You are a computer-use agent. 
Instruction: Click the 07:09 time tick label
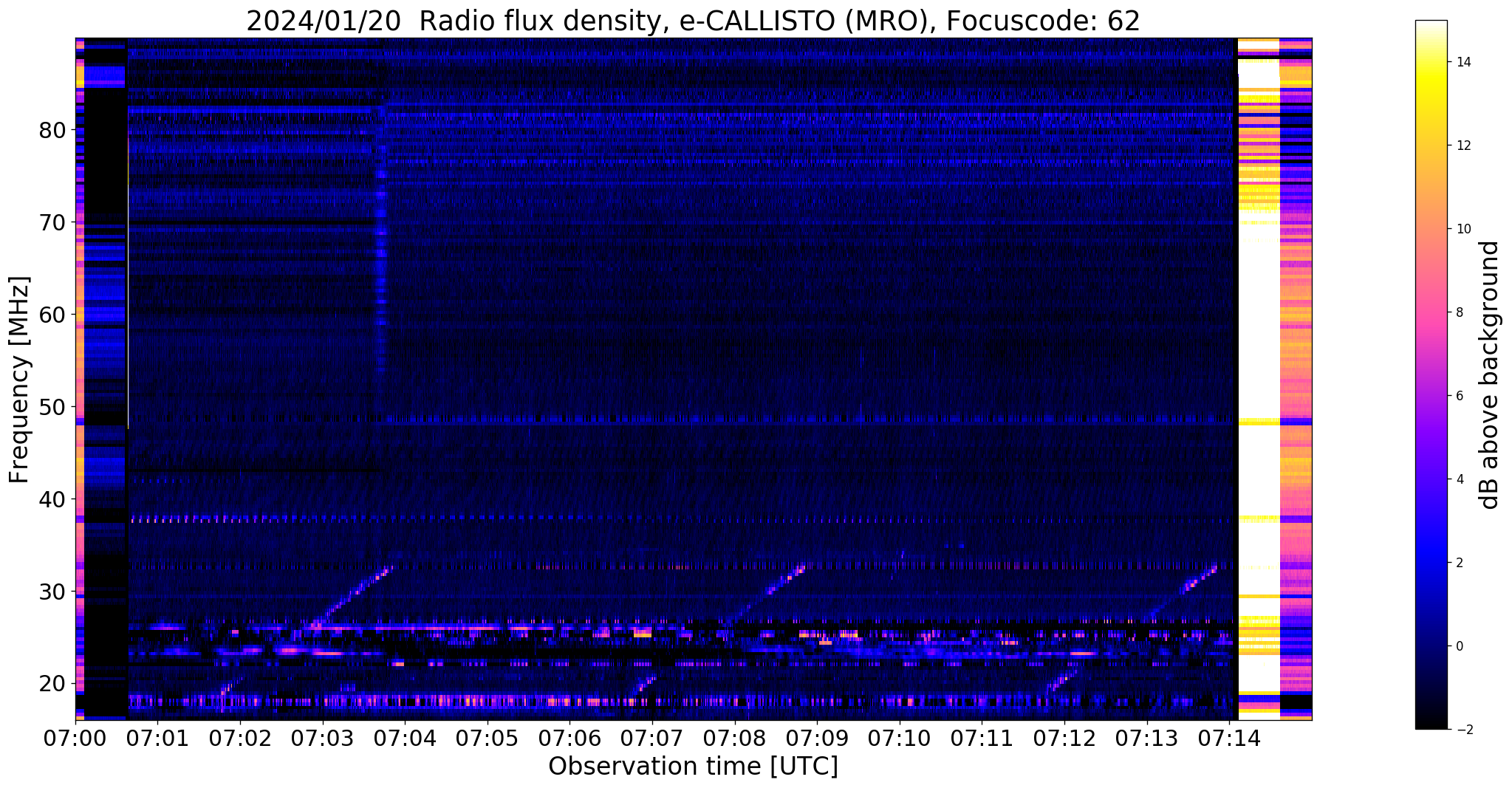tap(817, 738)
